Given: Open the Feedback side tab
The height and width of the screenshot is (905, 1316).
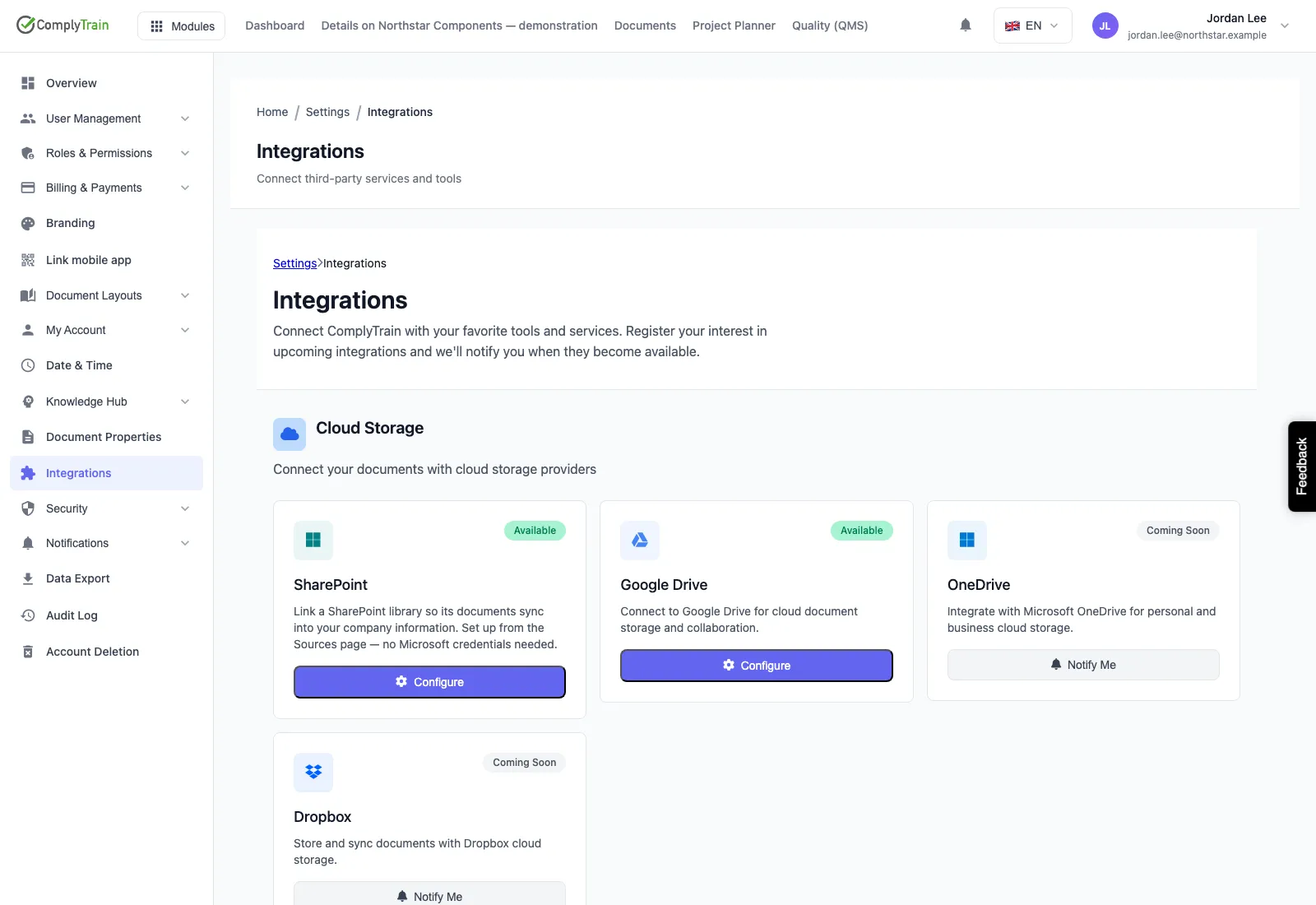Looking at the screenshot, I should pos(1302,466).
